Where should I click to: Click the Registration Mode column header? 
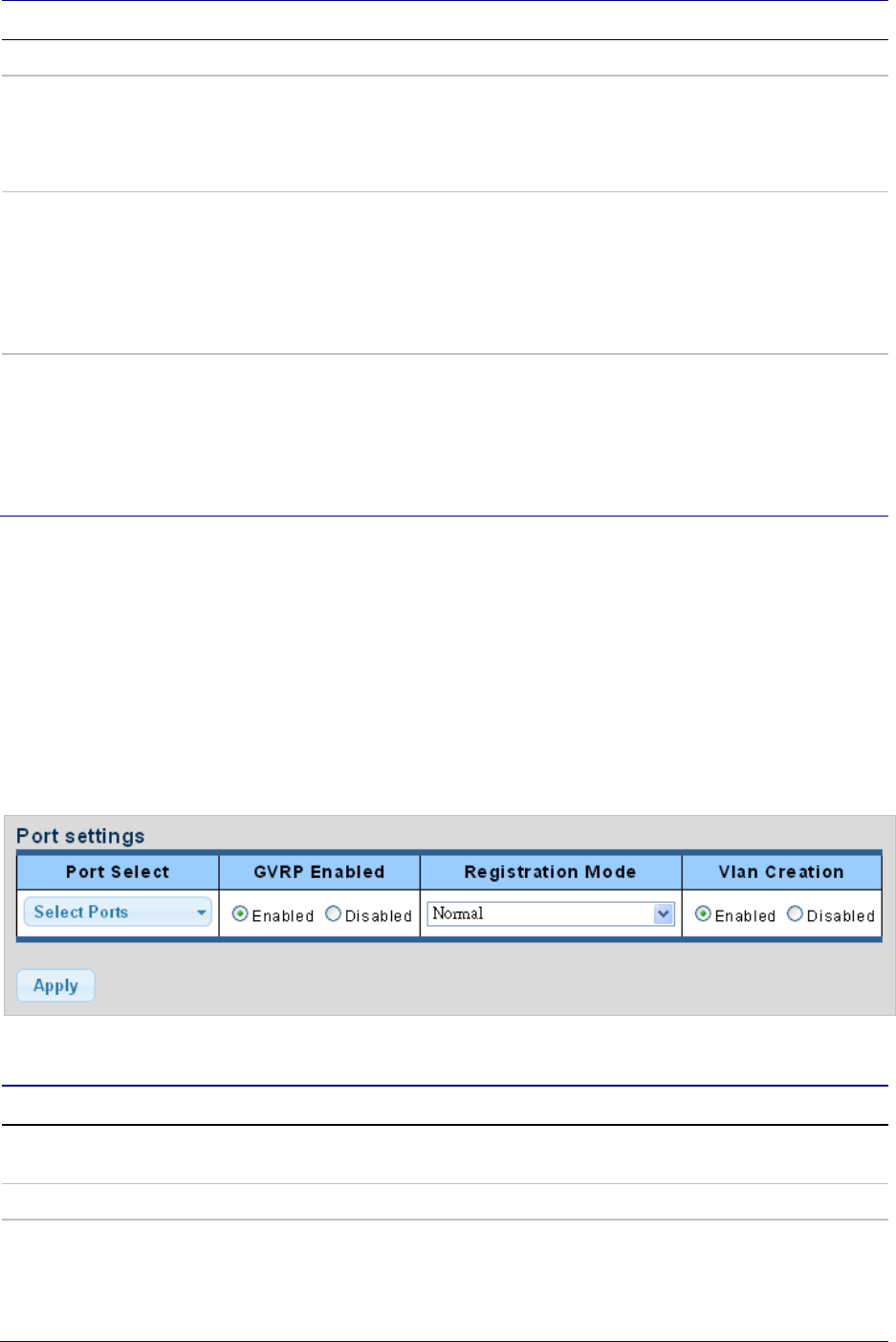551,871
